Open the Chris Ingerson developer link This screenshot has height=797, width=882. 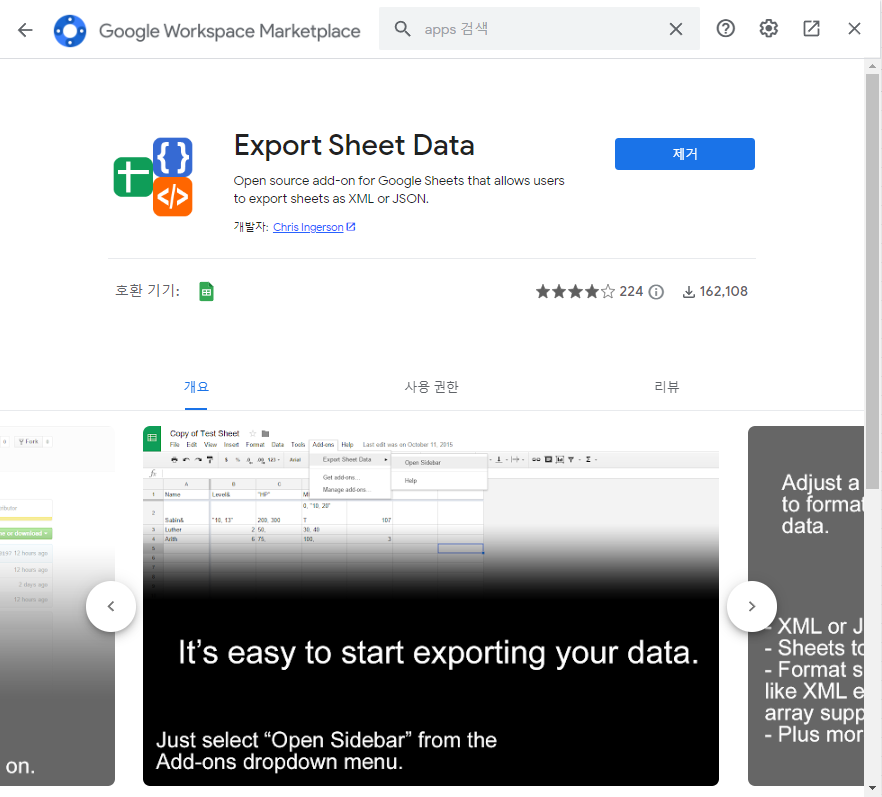click(308, 227)
